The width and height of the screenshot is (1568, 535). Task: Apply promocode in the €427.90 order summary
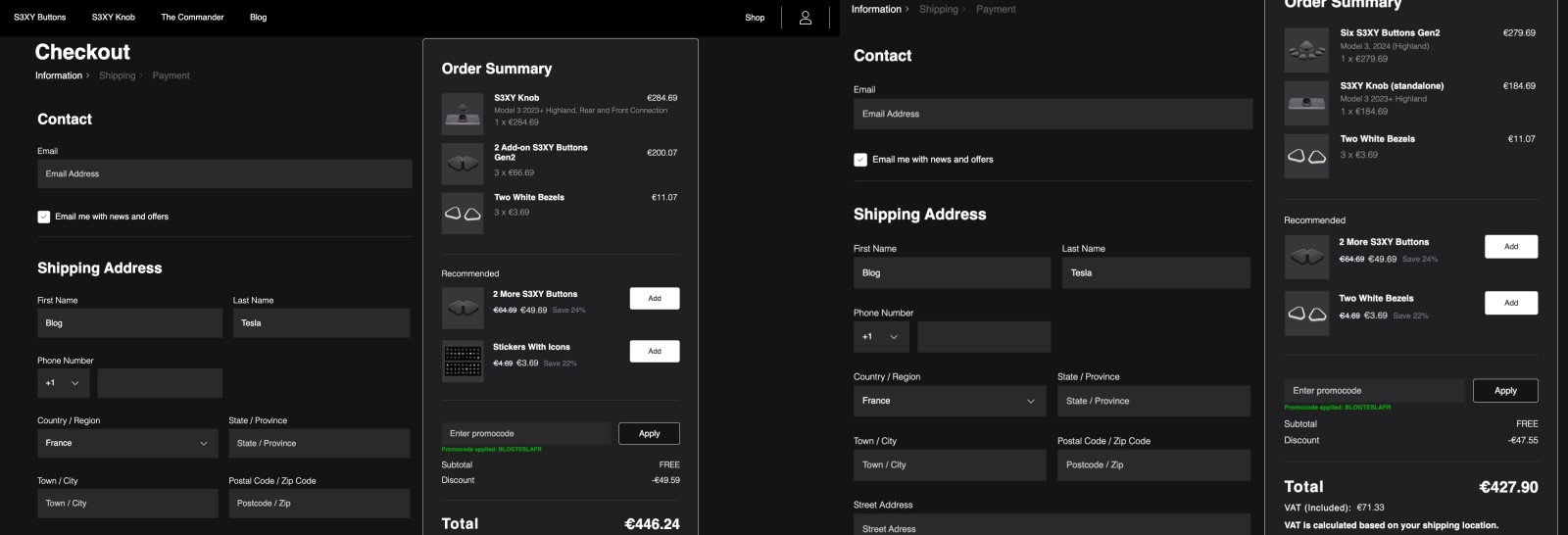coord(1505,391)
